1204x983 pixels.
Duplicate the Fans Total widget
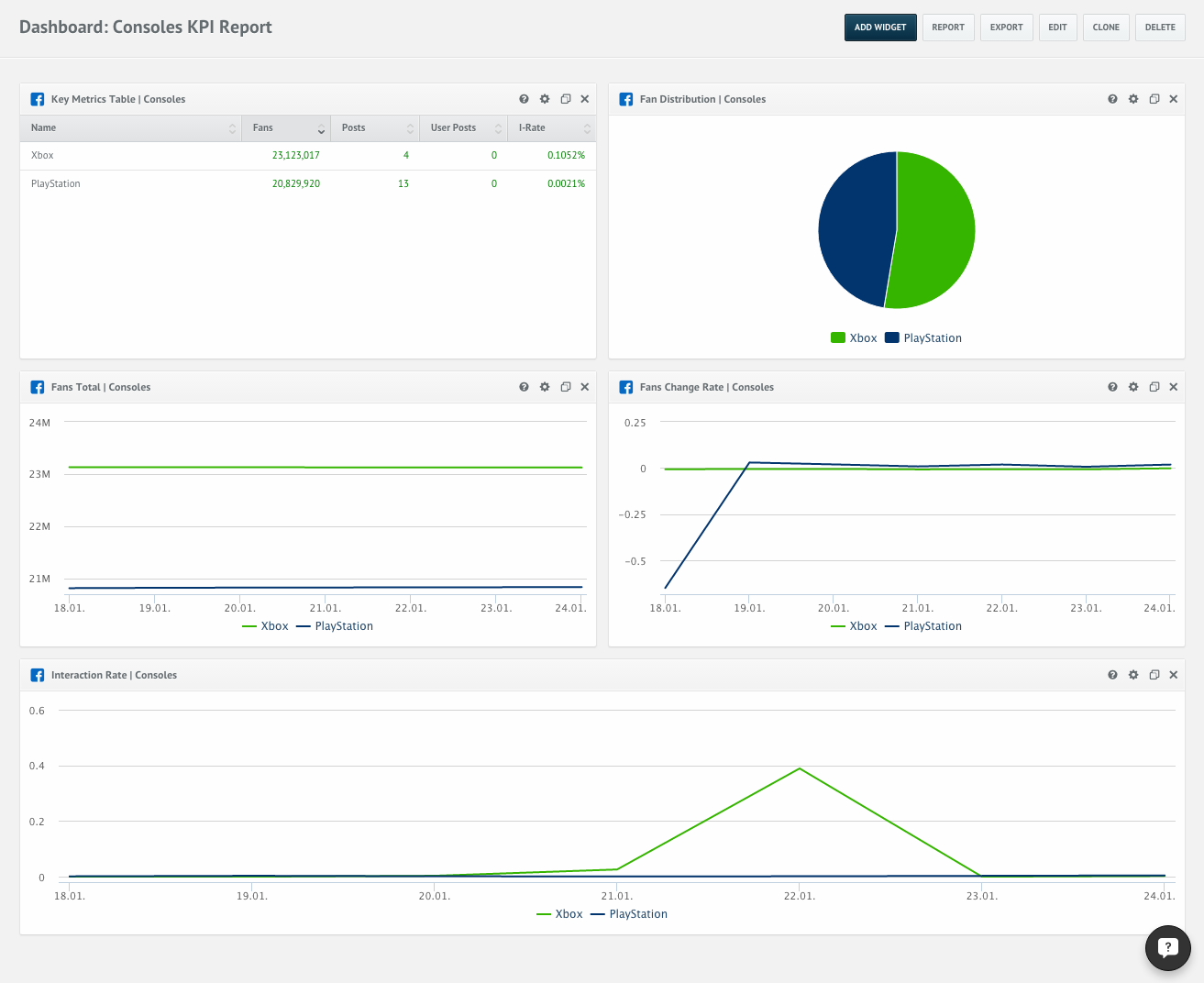566,387
